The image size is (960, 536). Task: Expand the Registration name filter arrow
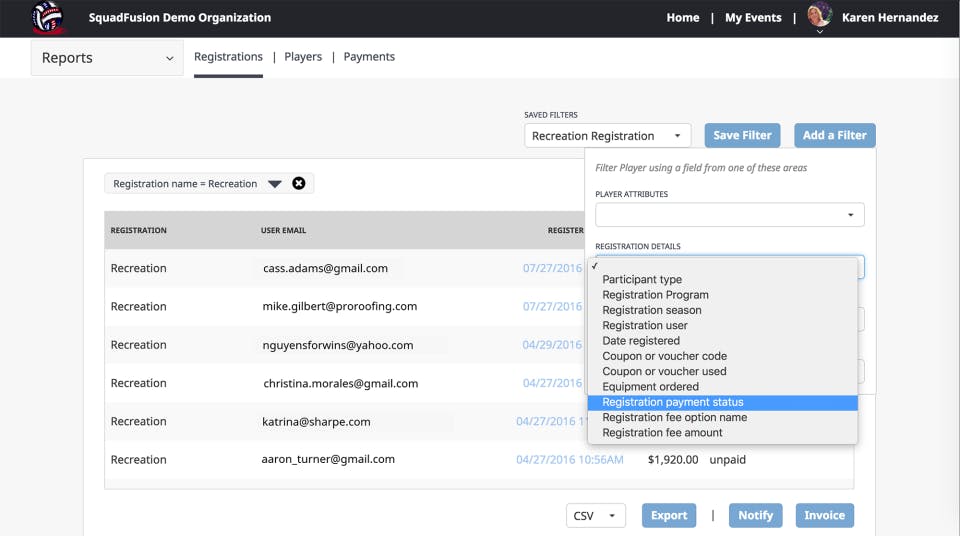click(274, 184)
